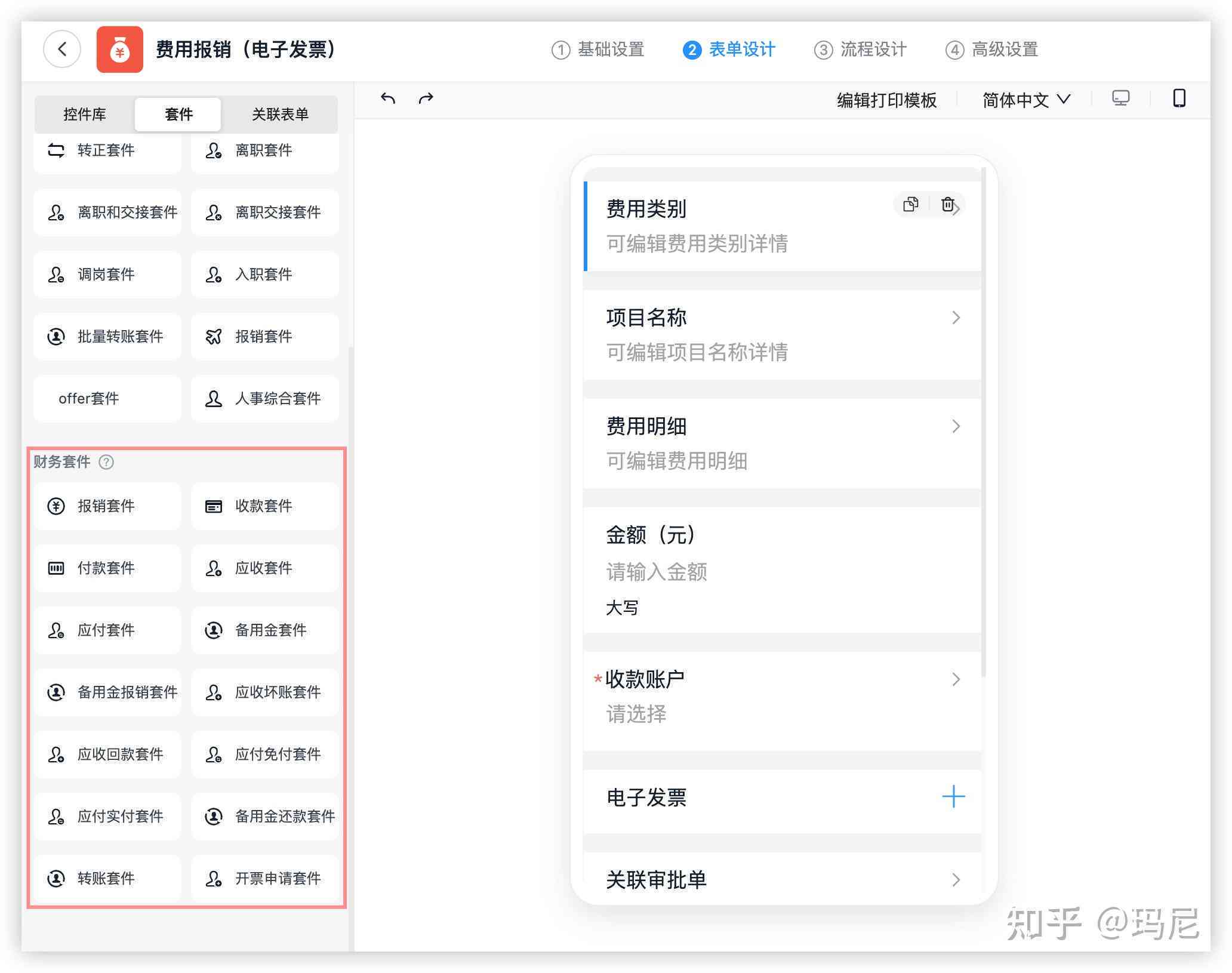Undo the last form edit
The image size is (1232, 973).
388,98
